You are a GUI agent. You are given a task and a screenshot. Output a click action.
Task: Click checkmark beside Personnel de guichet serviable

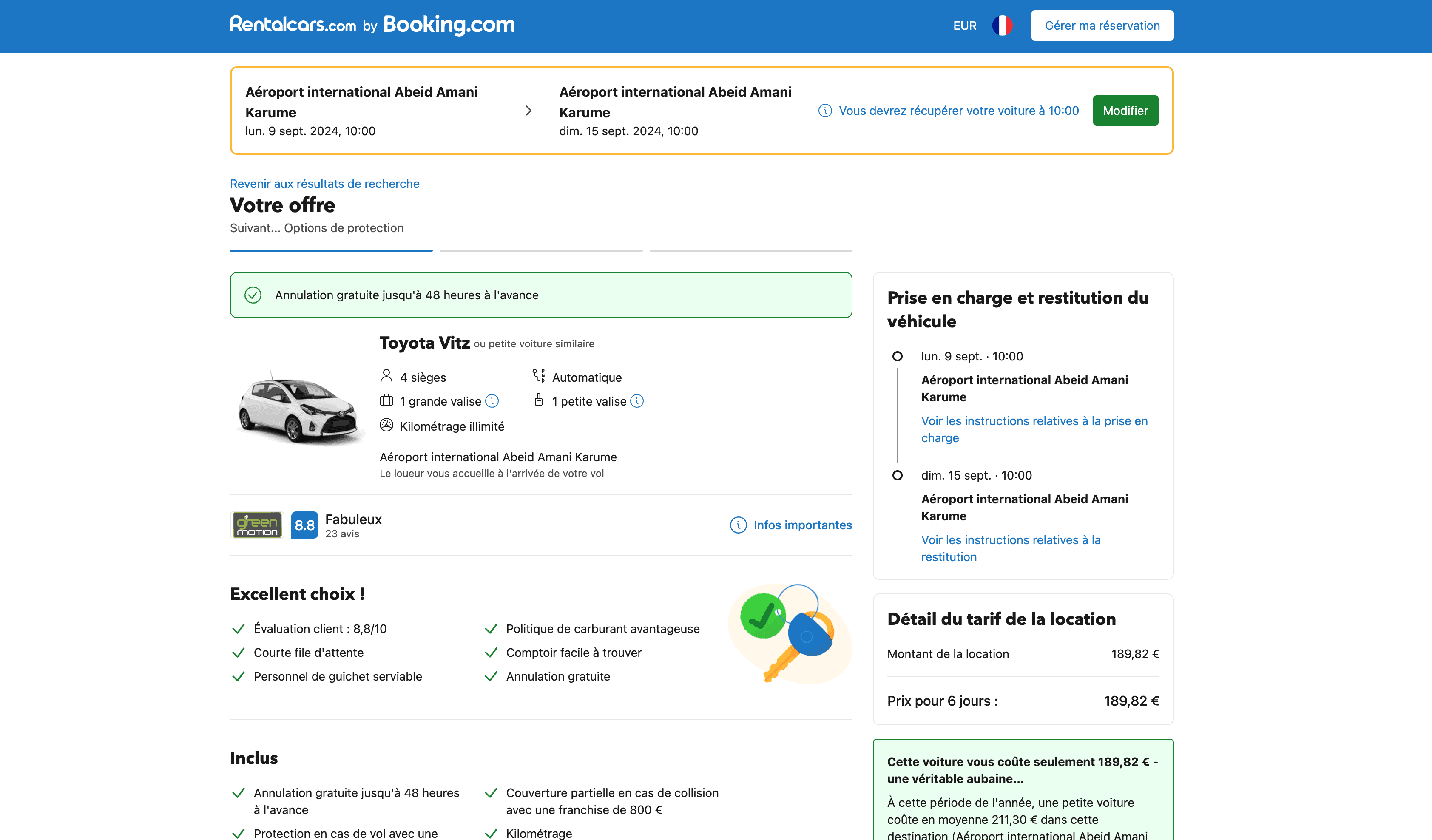click(238, 676)
